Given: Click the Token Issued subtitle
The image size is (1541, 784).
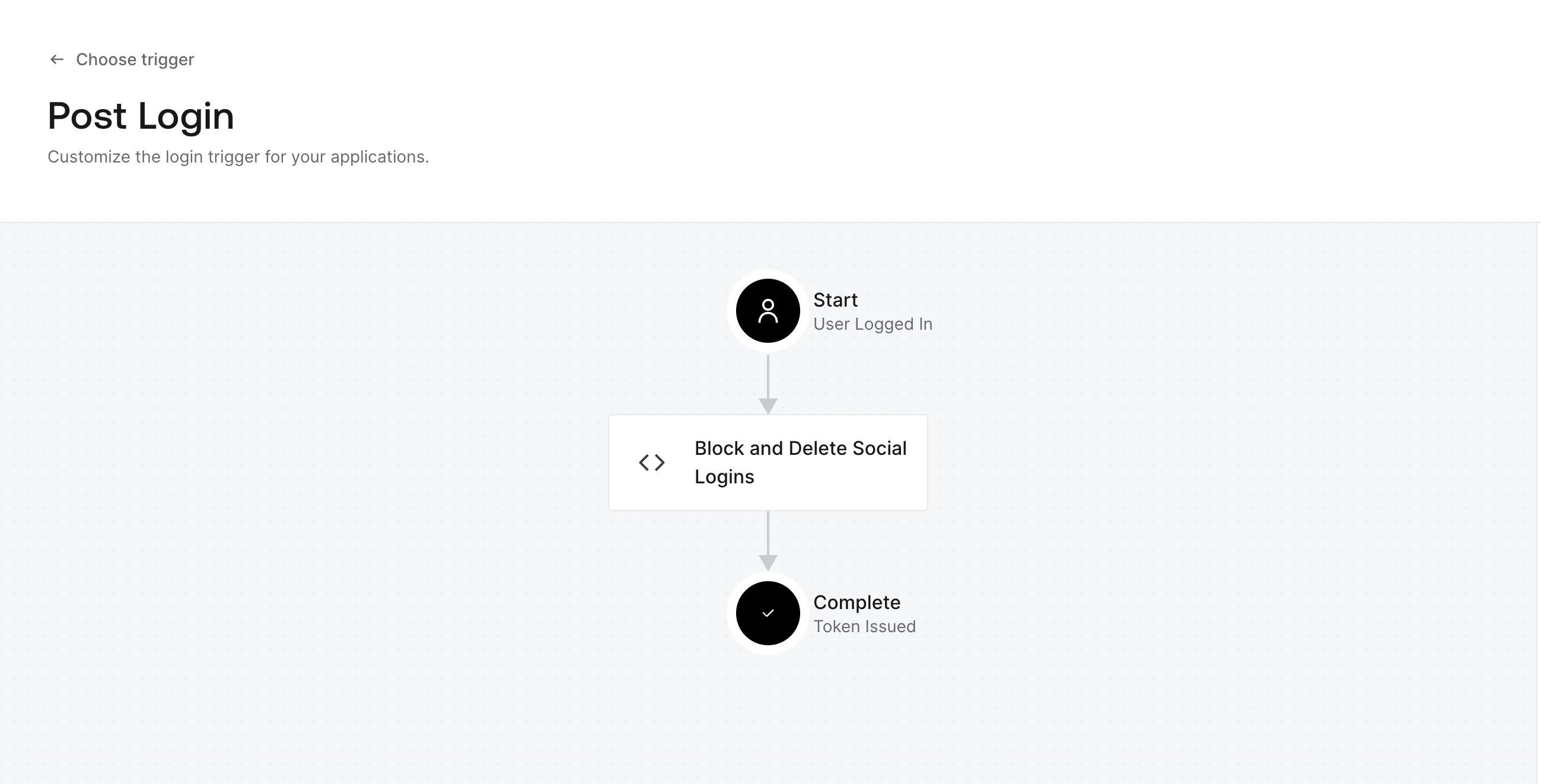Looking at the screenshot, I should click(x=864, y=626).
